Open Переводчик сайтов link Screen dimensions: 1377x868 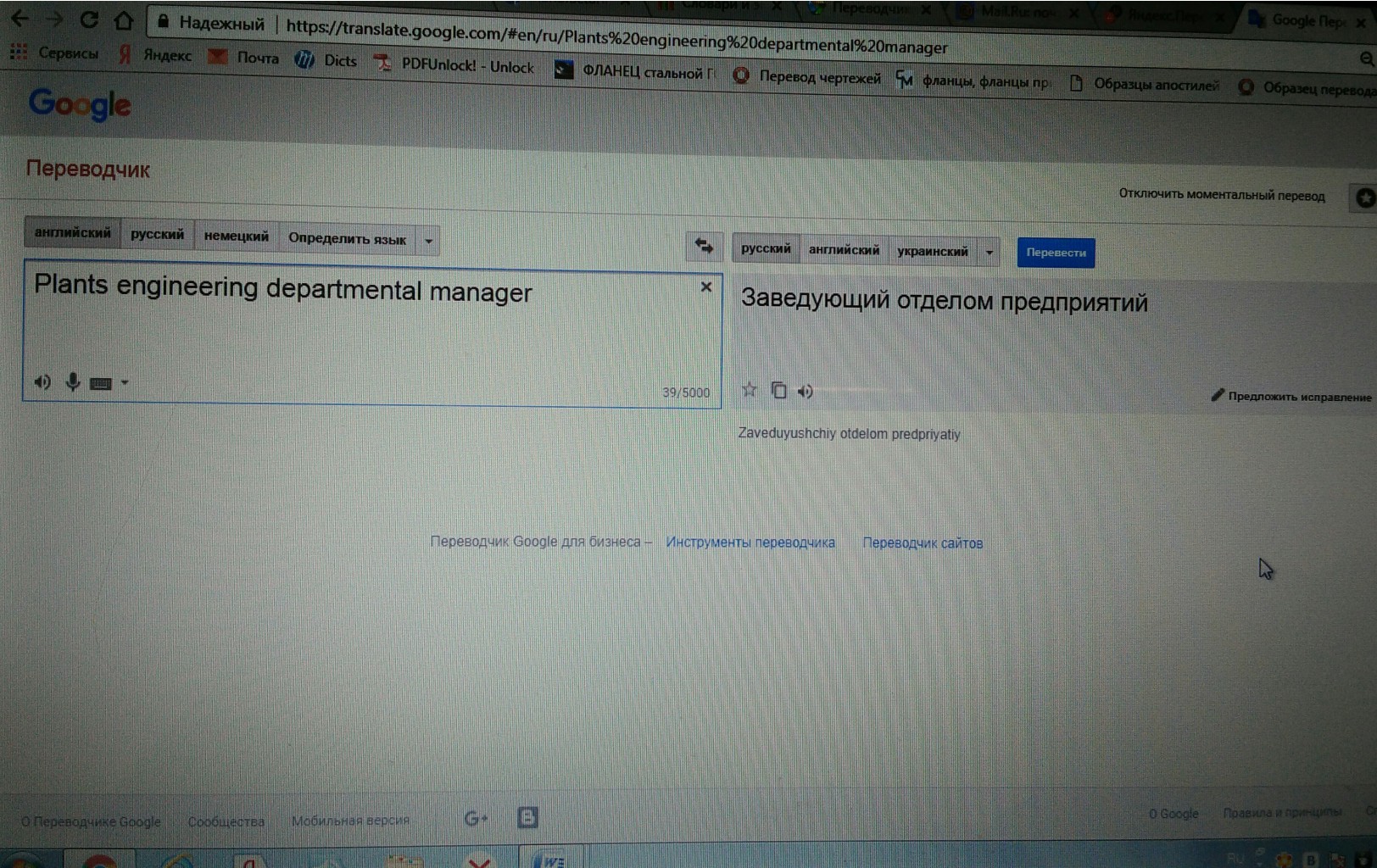923,543
